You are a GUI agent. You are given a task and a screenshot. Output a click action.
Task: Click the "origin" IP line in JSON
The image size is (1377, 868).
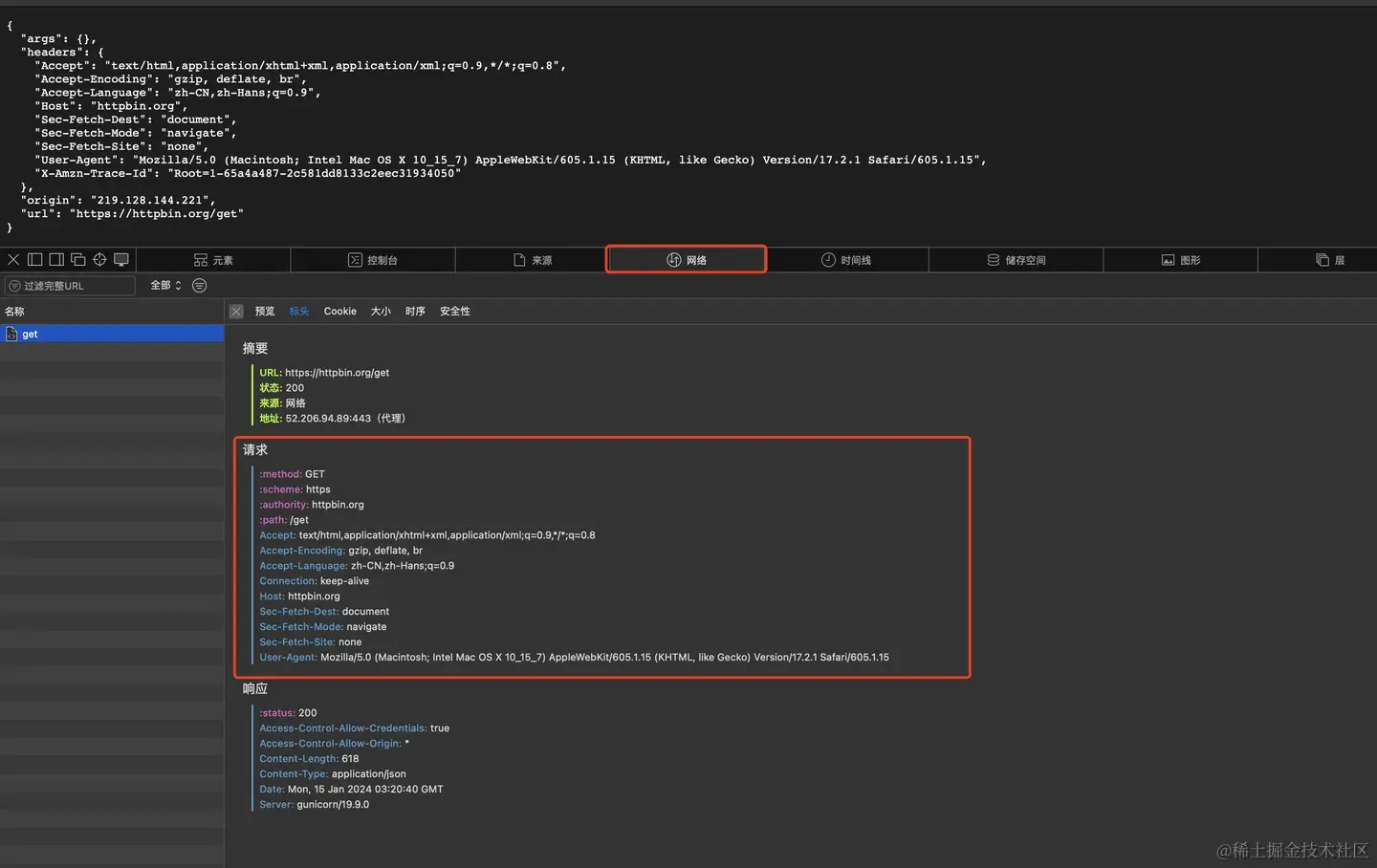[118, 201]
